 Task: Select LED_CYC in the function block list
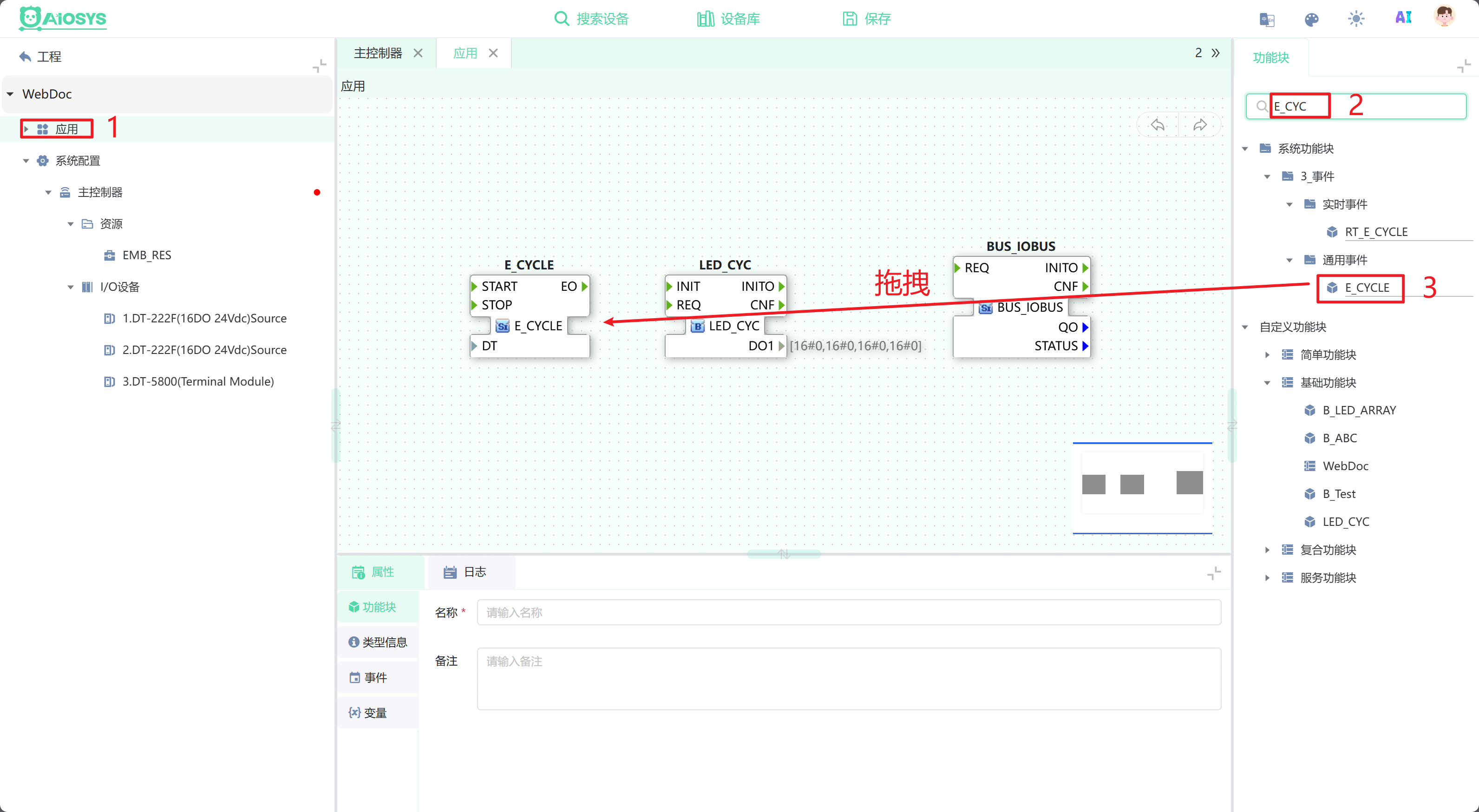1346,521
